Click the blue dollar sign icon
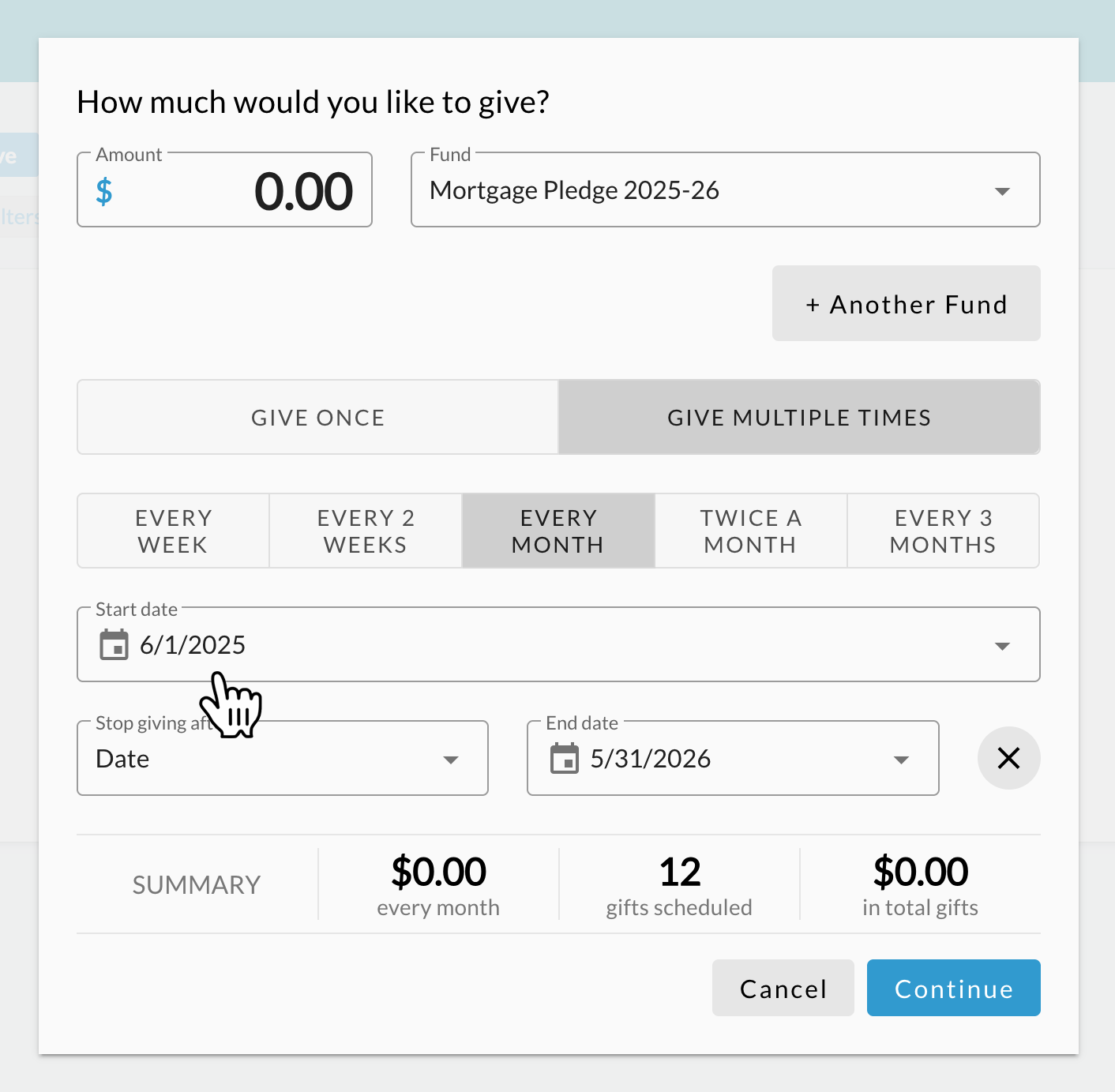1115x1092 pixels. (103, 192)
